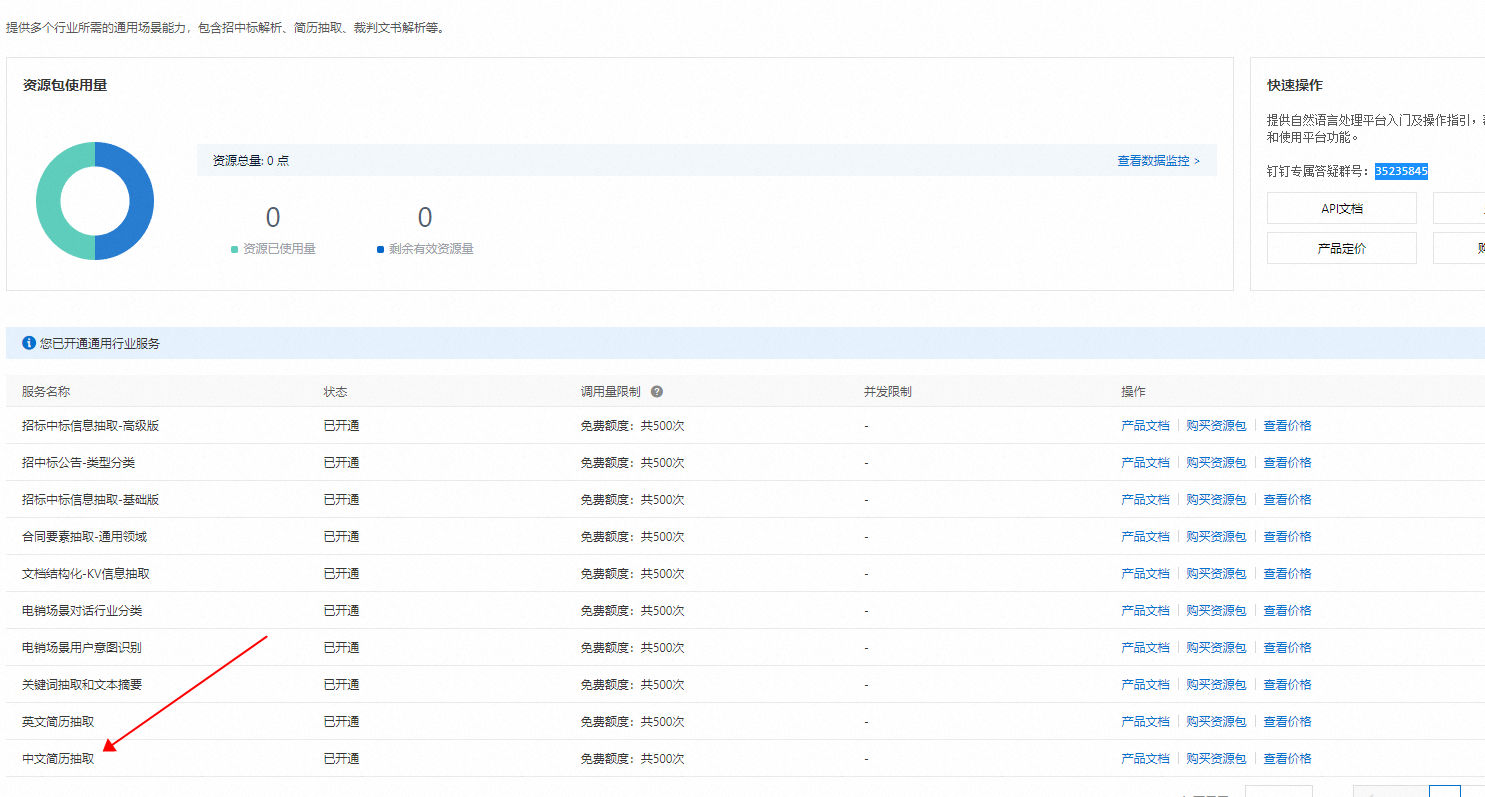1485x797 pixels.
Task: Click the teal segment of the donut chart
Action: point(50,200)
